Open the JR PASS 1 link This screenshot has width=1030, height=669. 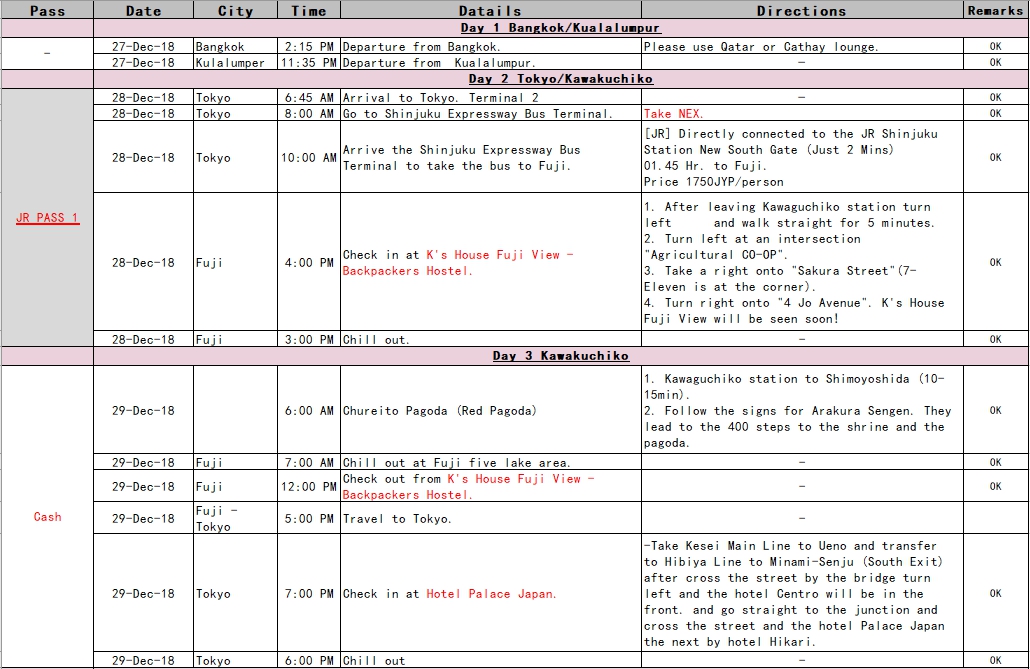pyautogui.click(x=47, y=218)
